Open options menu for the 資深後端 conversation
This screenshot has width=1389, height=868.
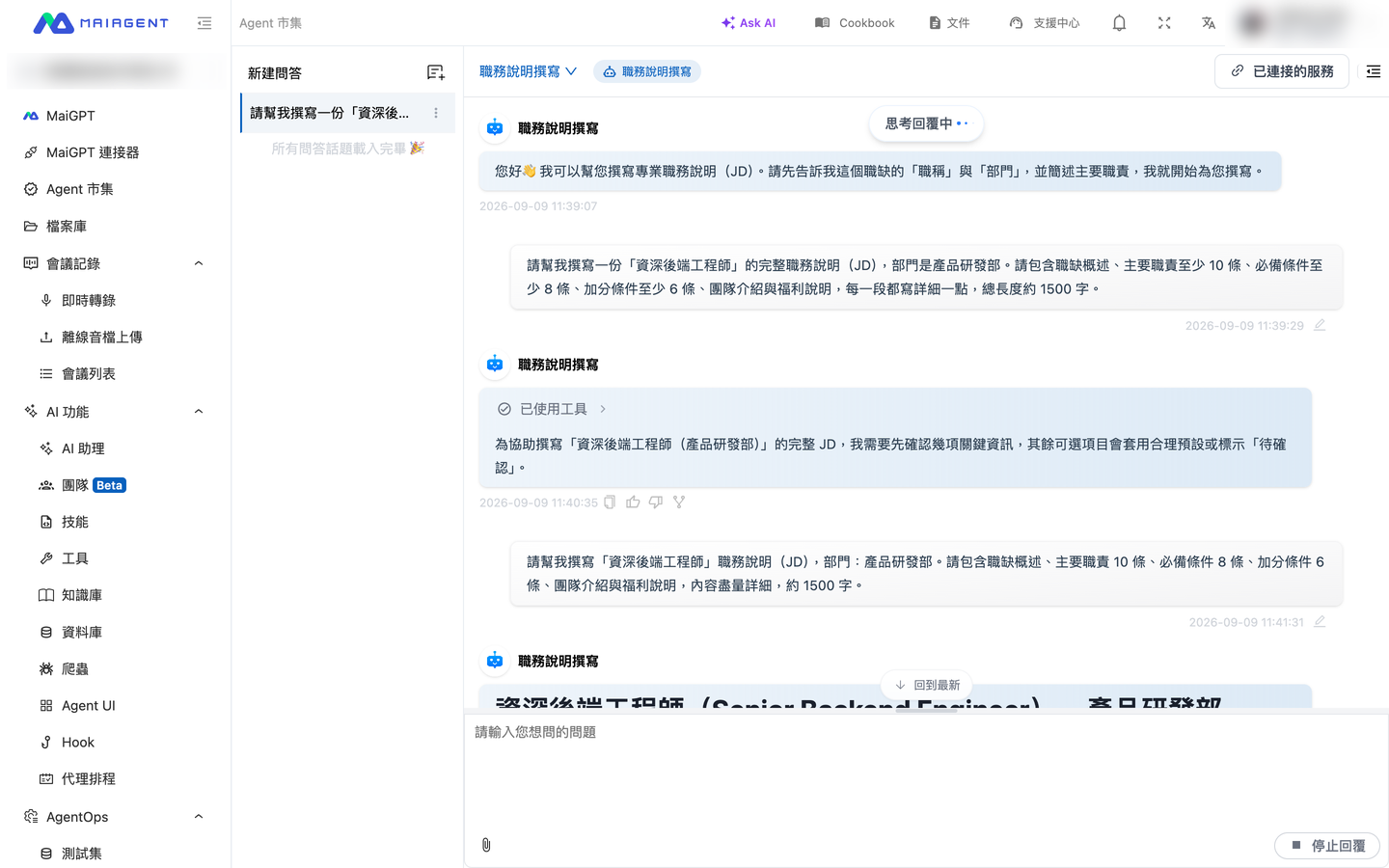(436, 113)
